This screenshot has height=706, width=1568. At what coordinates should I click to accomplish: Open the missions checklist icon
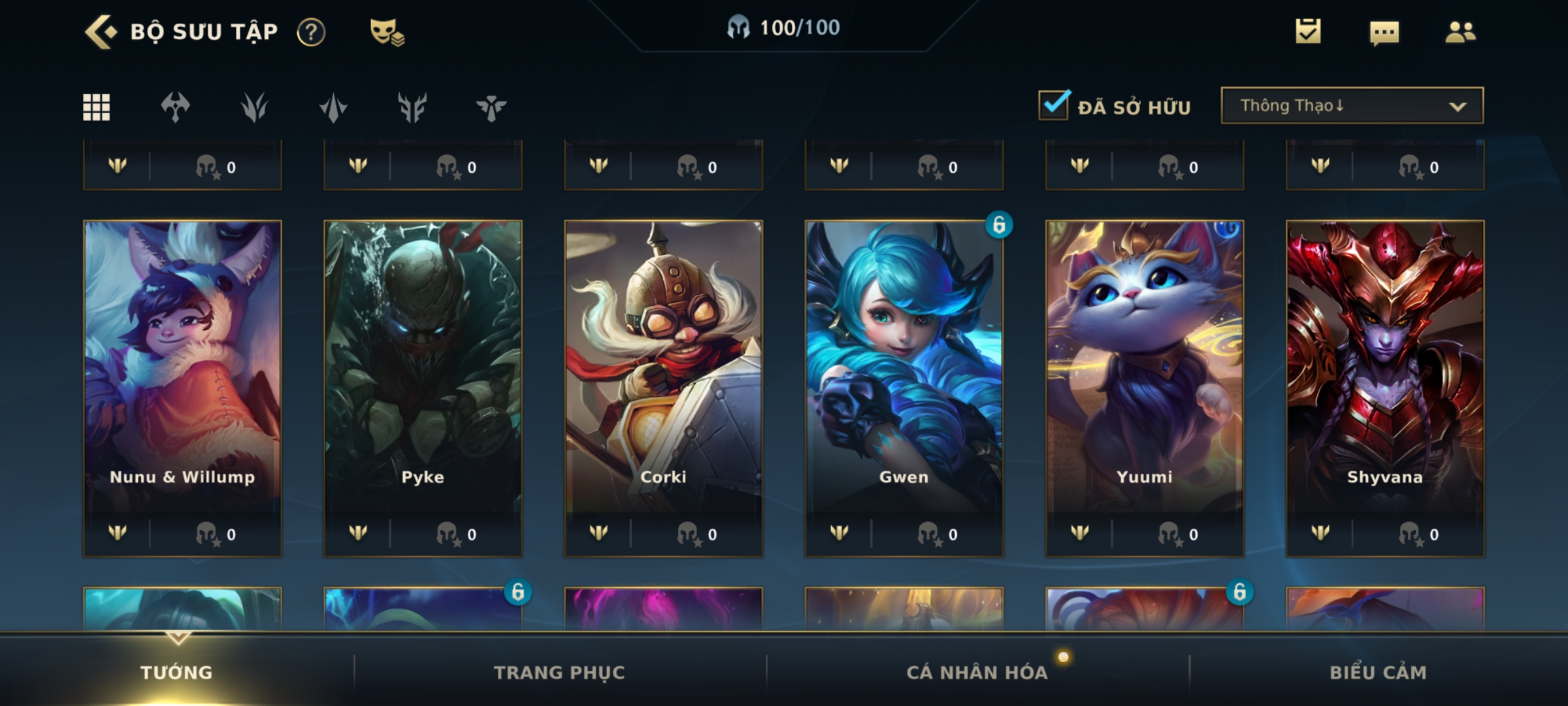pos(1308,31)
